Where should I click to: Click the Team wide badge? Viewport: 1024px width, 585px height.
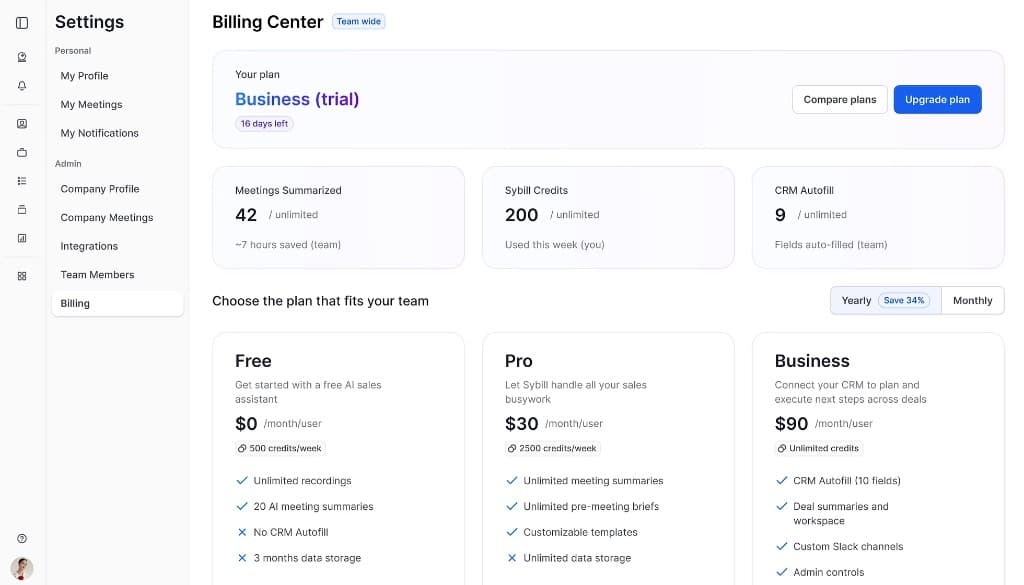tap(358, 20)
